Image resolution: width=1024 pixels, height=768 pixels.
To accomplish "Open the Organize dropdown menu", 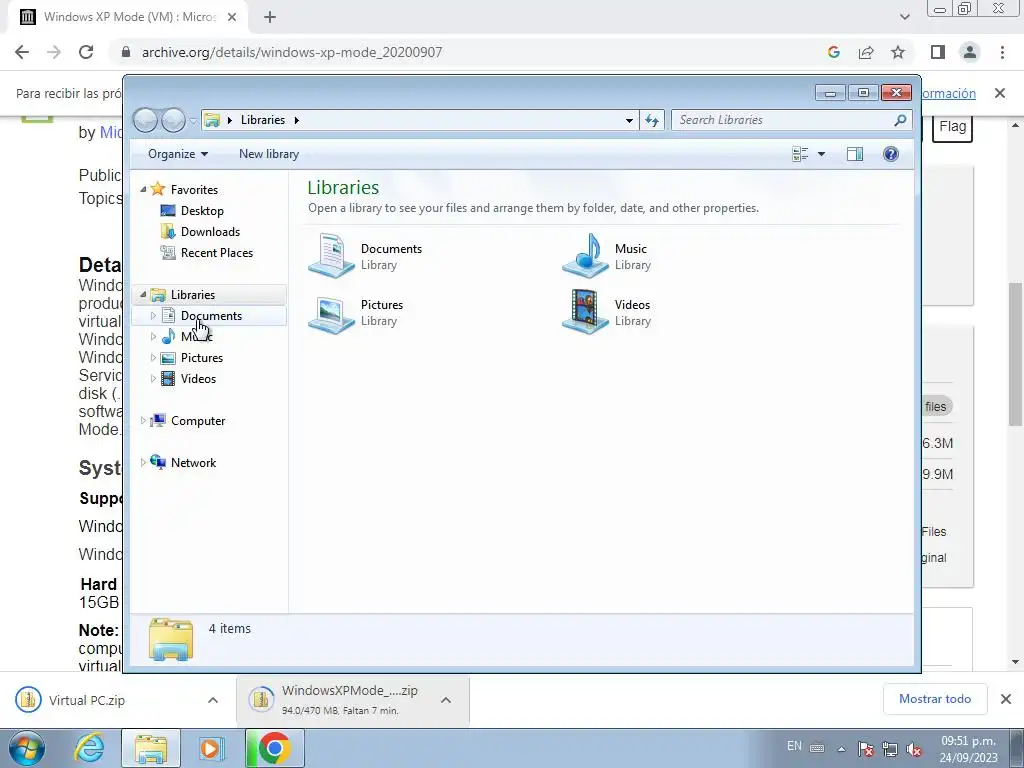I will tap(178, 154).
